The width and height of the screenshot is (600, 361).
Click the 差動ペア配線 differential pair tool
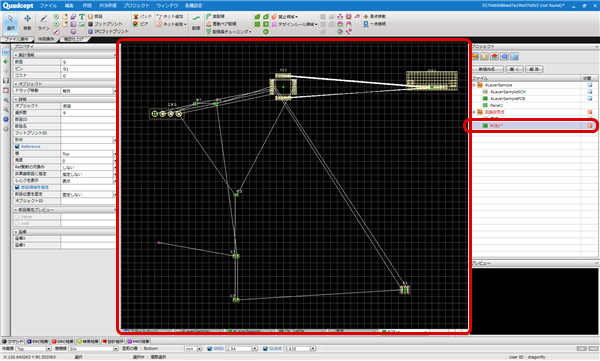pos(221,24)
